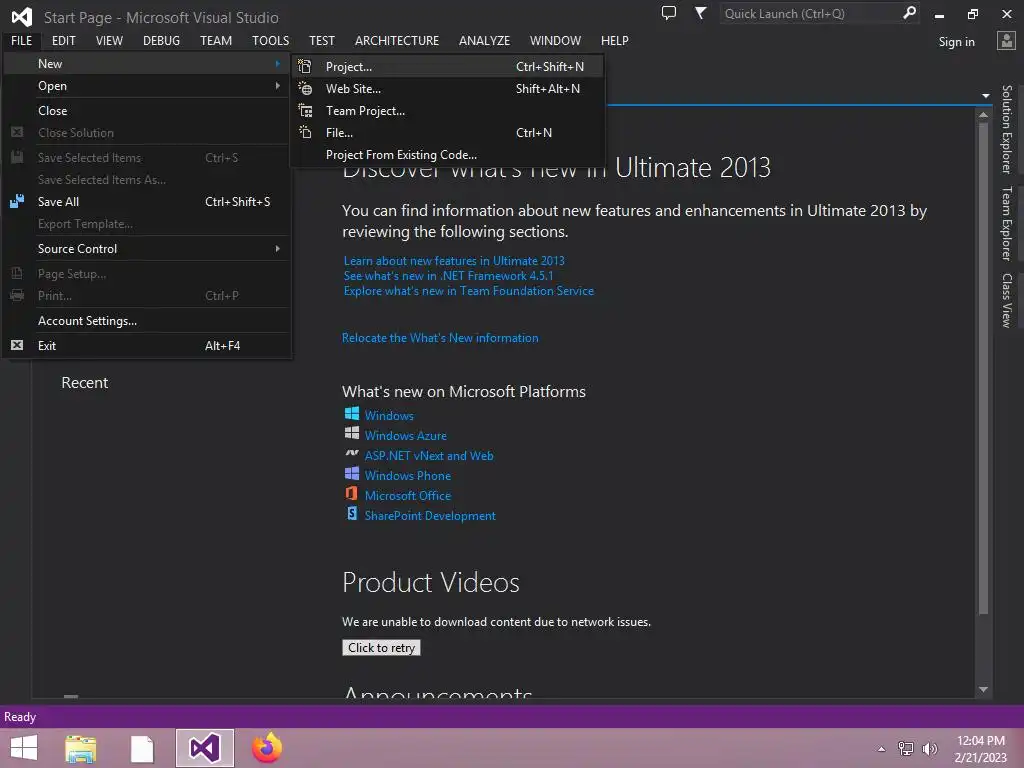Viewport: 1024px width, 768px height.
Task: Open the VIEW menu
Action: pos(109,40)
